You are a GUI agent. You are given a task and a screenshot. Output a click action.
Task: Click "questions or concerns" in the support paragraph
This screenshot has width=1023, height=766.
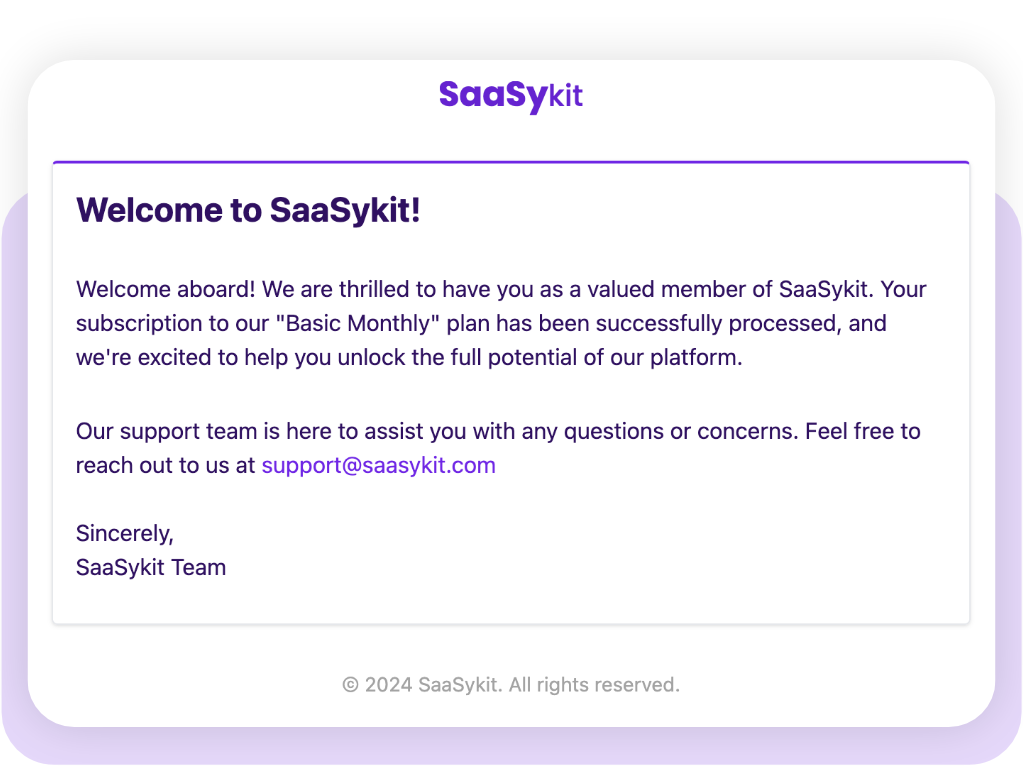(x=676, y=432)
